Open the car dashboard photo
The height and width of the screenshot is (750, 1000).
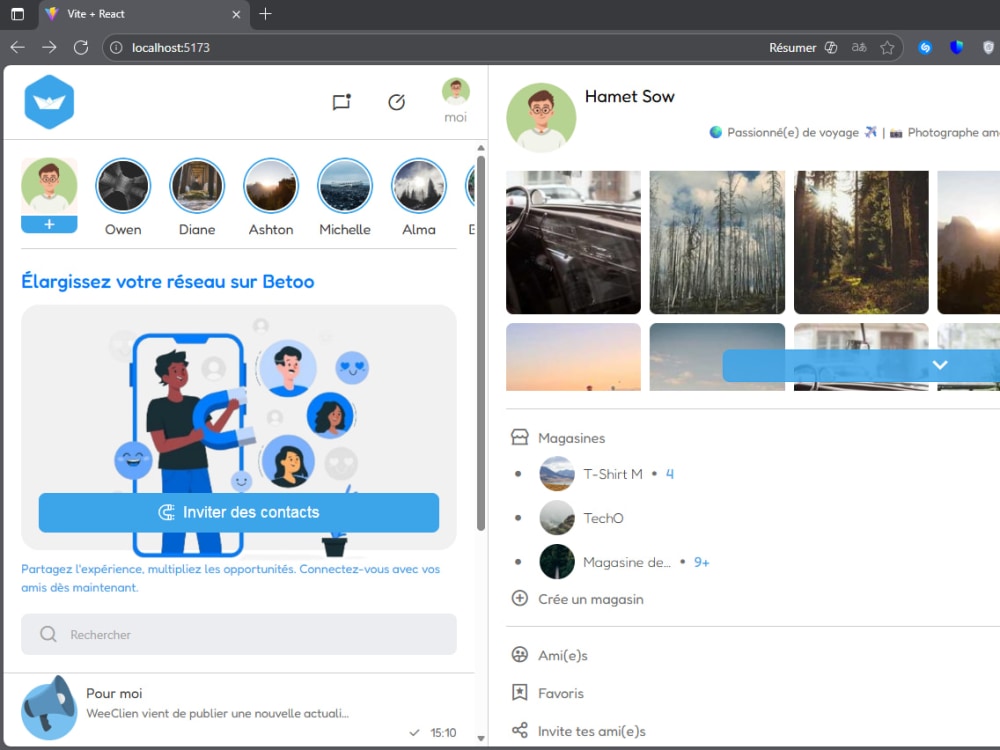(x=573, y=242)
